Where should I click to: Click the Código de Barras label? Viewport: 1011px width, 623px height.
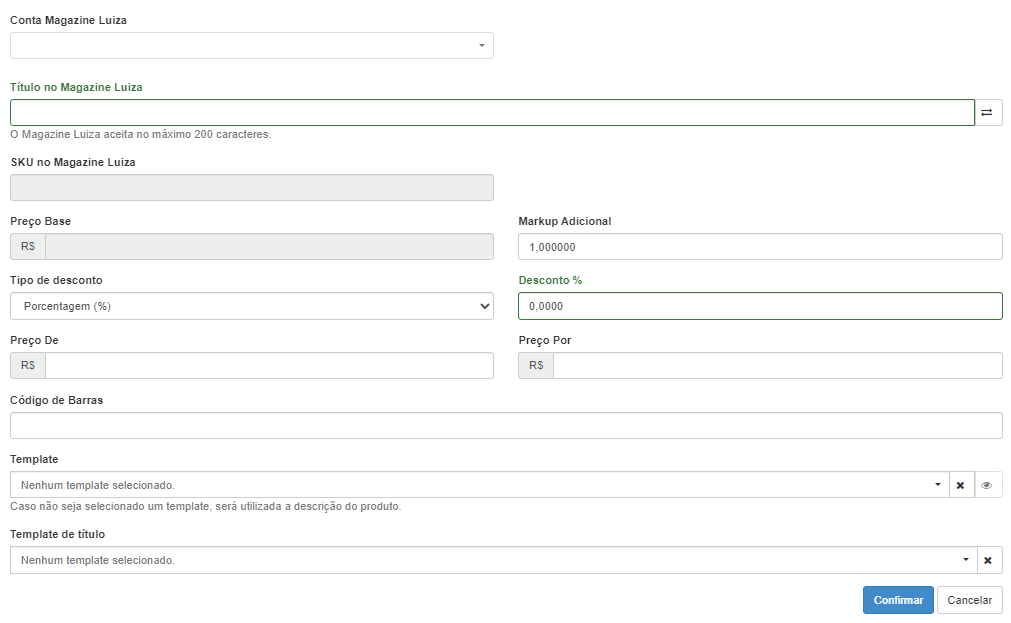57,400
